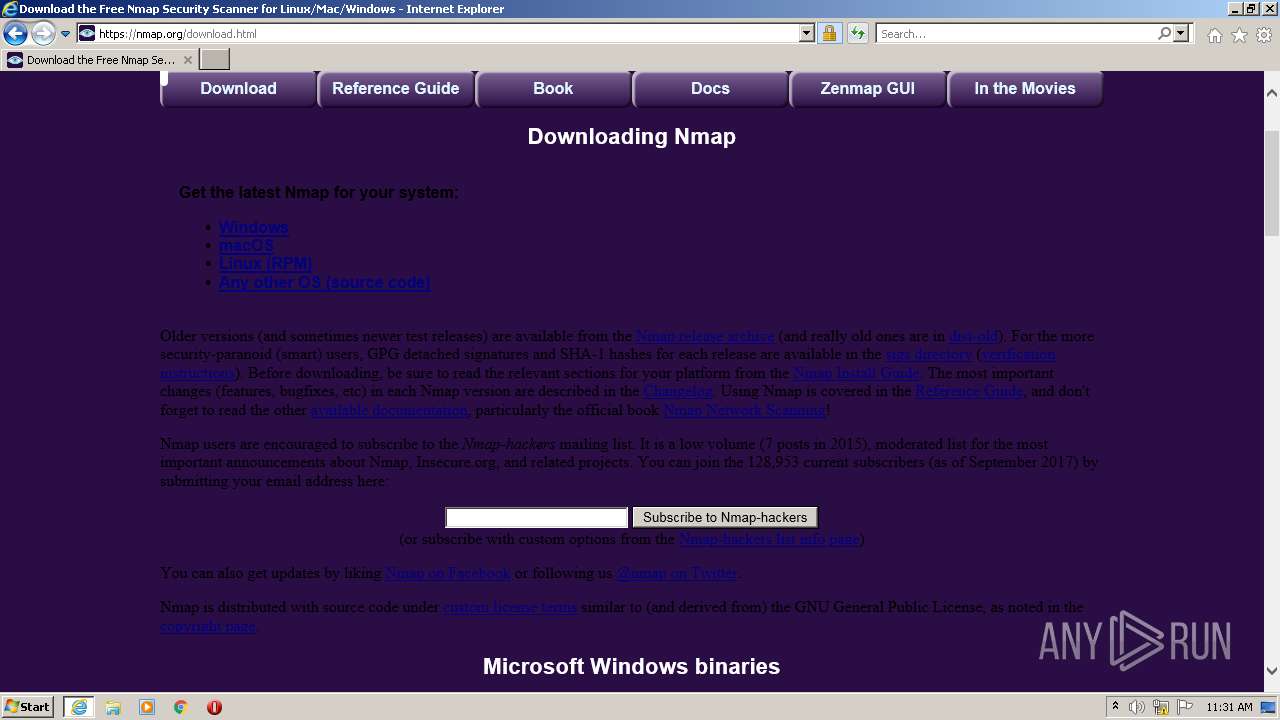Open the Windows Start button
1280x720 pixels.
[28, 707]
